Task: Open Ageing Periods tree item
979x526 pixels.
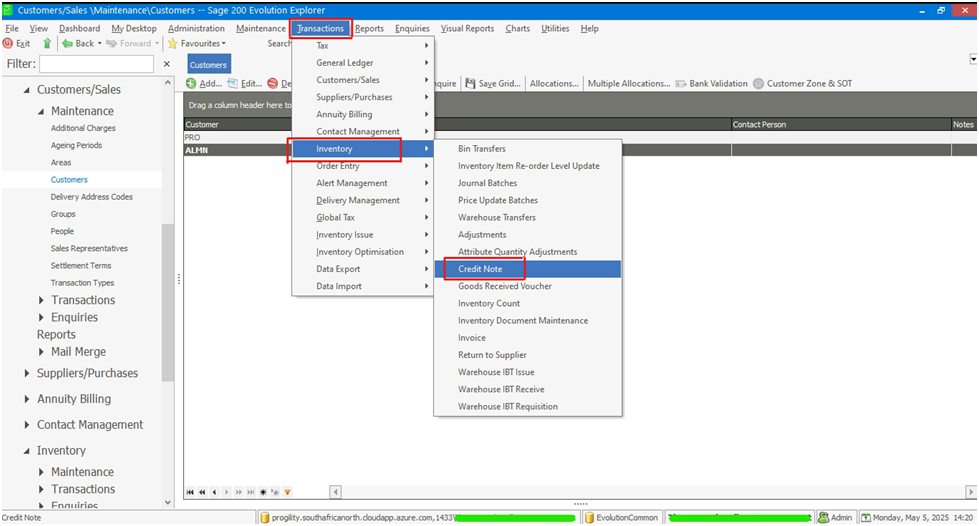Action: [x=76, y=146]
